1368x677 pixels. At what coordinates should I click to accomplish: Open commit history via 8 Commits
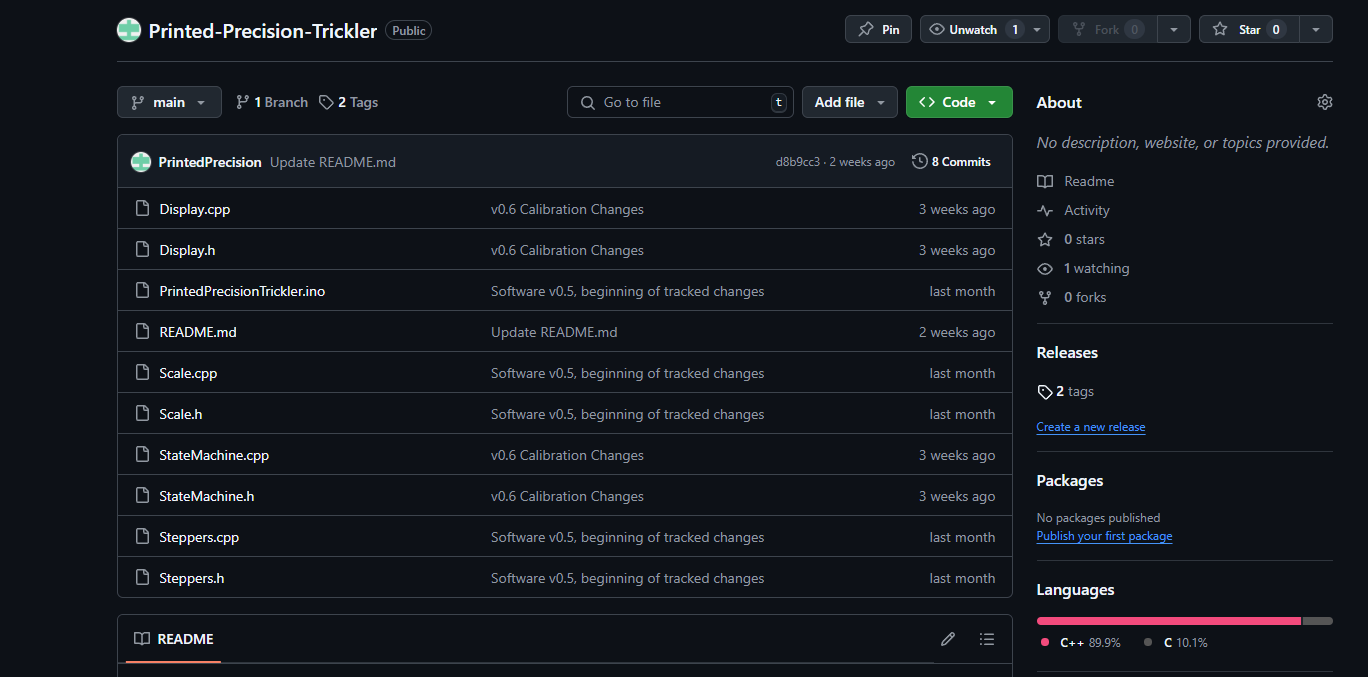[x=951, y=162]
